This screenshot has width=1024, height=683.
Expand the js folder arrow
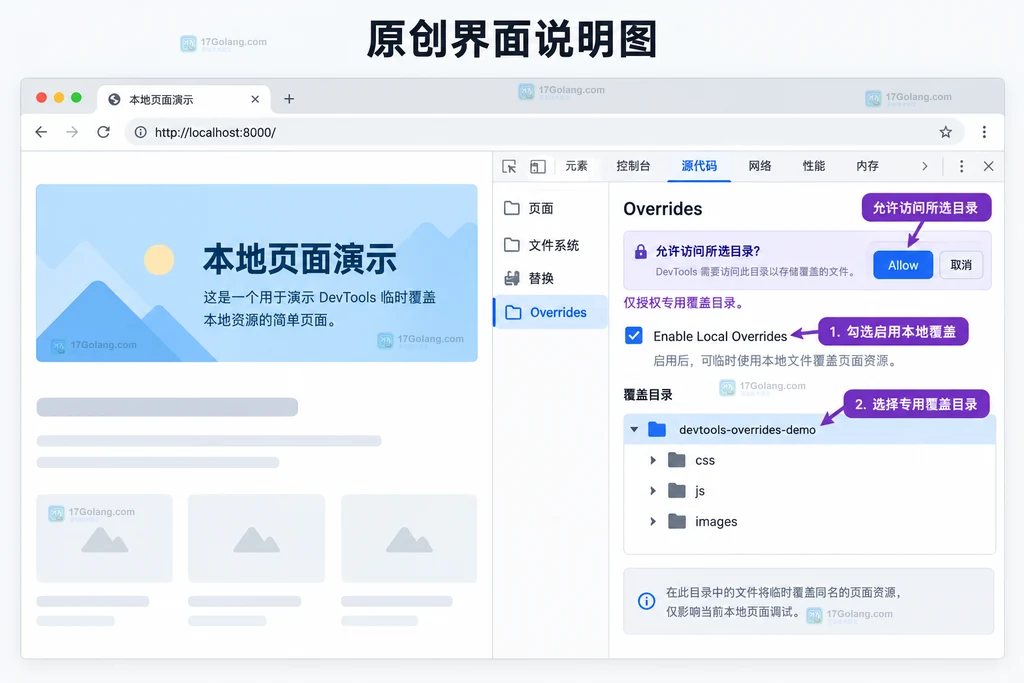[x=652, y=491]
